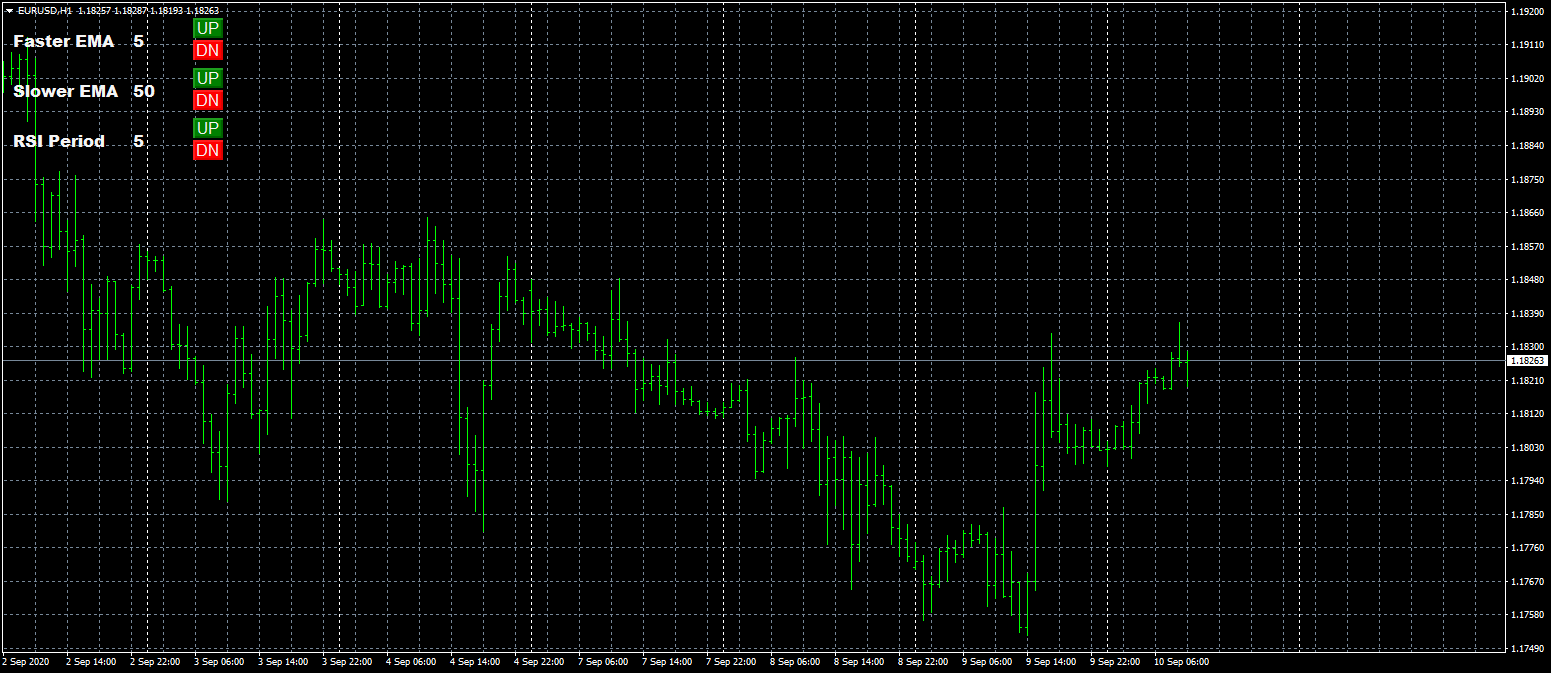This screenshot has width=1551, height=673.
Task: Click the 9 Sep 14:00 time label
Action: (1050, 661)
